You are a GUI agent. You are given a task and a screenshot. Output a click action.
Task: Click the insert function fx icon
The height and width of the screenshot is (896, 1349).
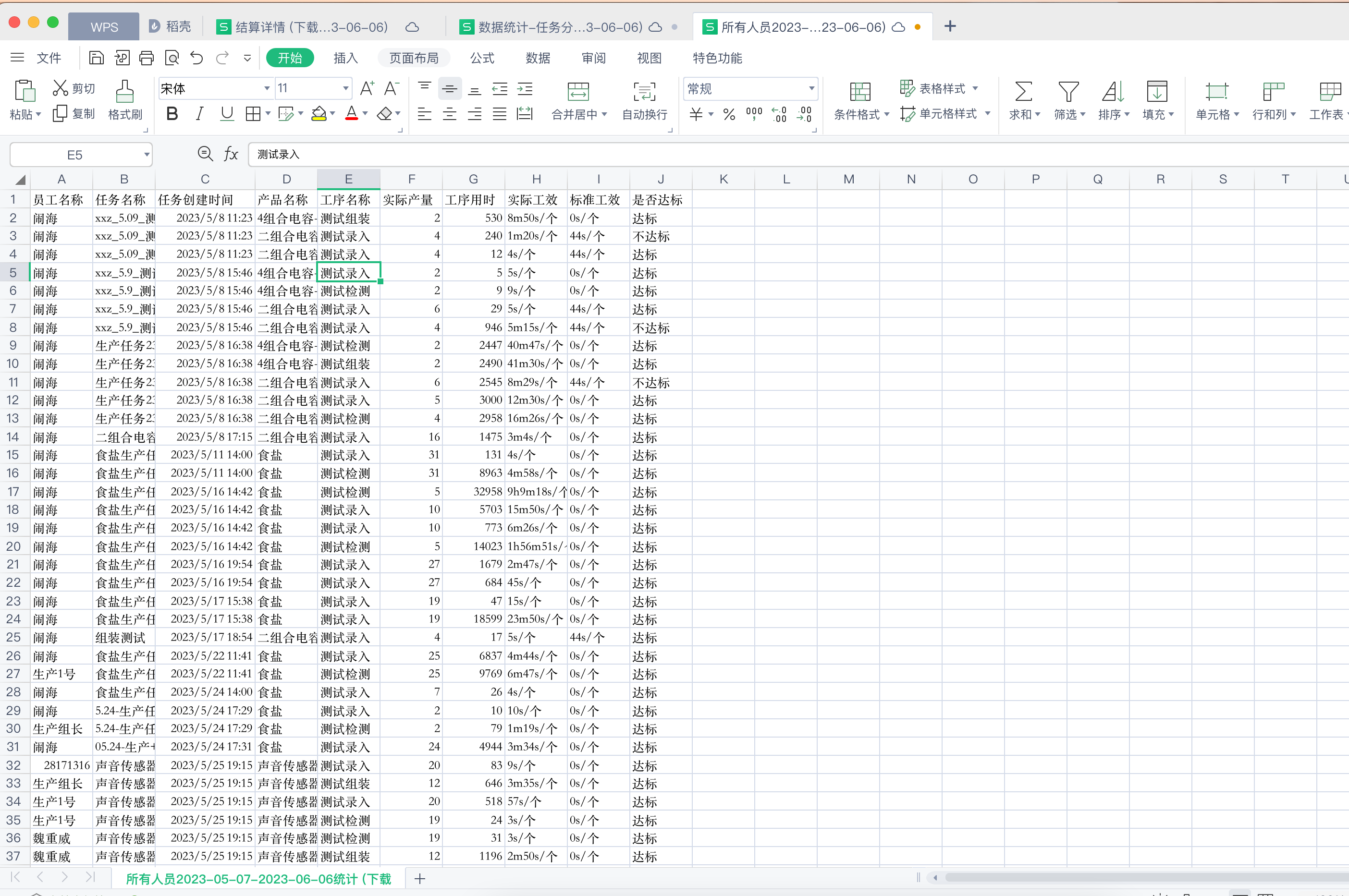231,154
